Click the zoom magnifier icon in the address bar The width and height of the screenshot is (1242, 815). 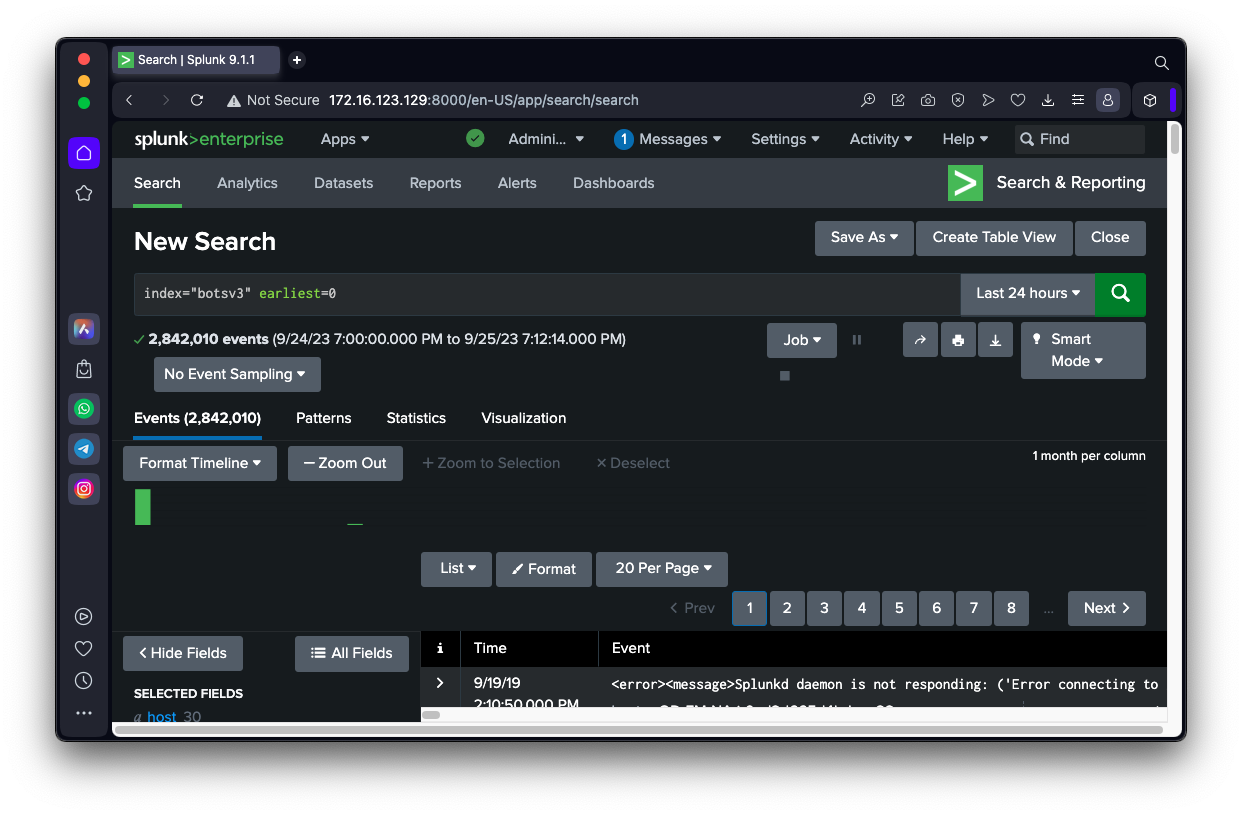pos(868,100)
